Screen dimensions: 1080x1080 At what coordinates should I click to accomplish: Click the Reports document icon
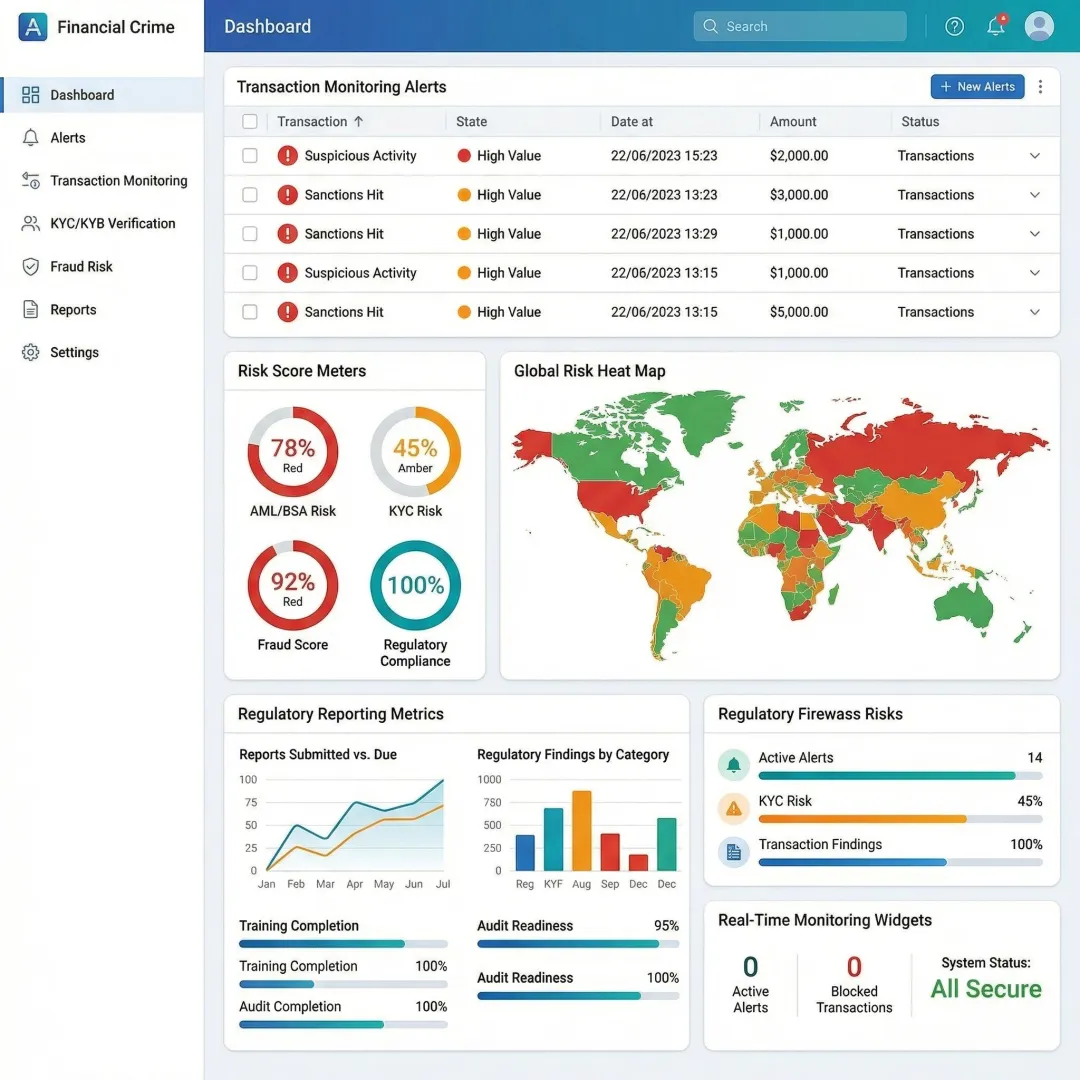(30, 309)
